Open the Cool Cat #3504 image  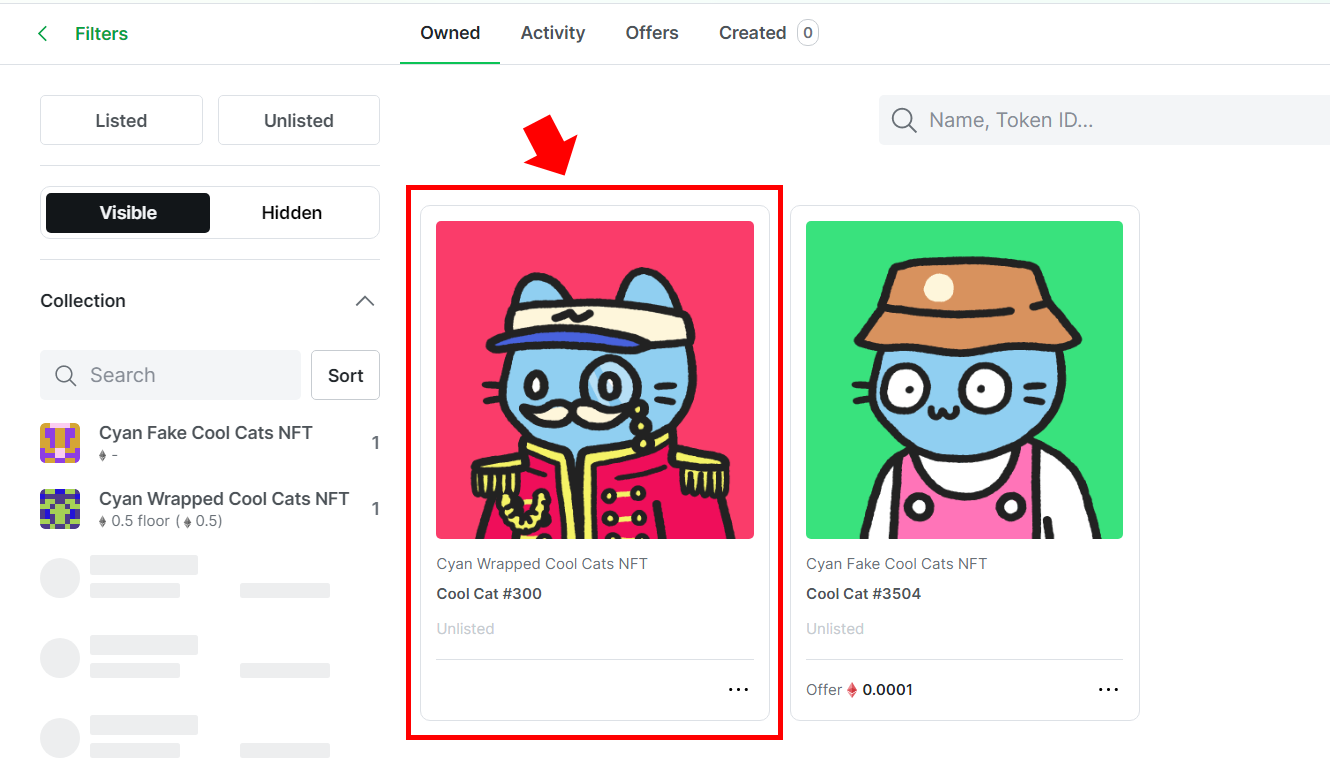pyautogui.click(x=964, y=380)
